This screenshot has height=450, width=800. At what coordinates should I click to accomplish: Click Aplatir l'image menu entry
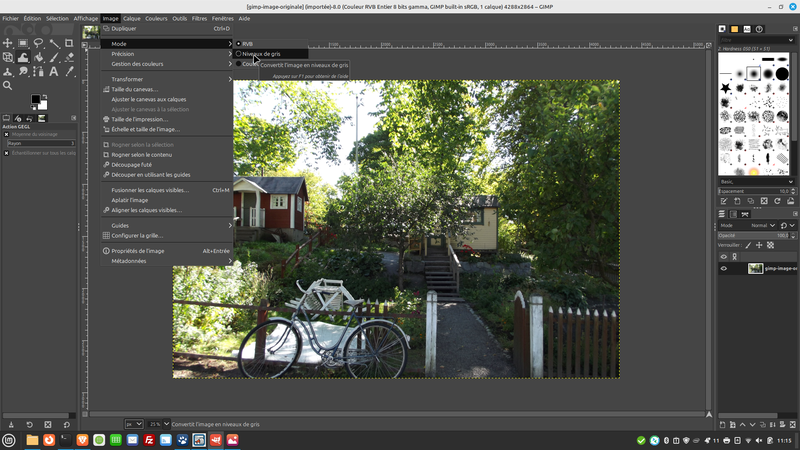(130, 200)
